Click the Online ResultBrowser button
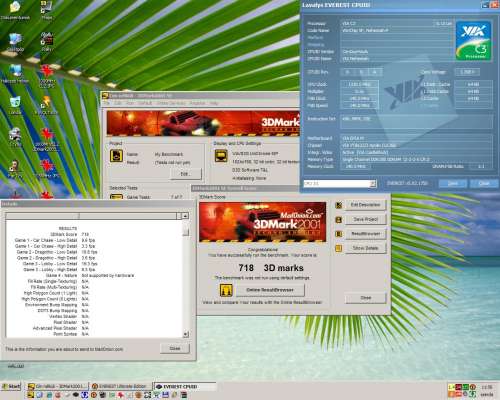Viewport: 500px width, 400px height. tap(270, 290)
